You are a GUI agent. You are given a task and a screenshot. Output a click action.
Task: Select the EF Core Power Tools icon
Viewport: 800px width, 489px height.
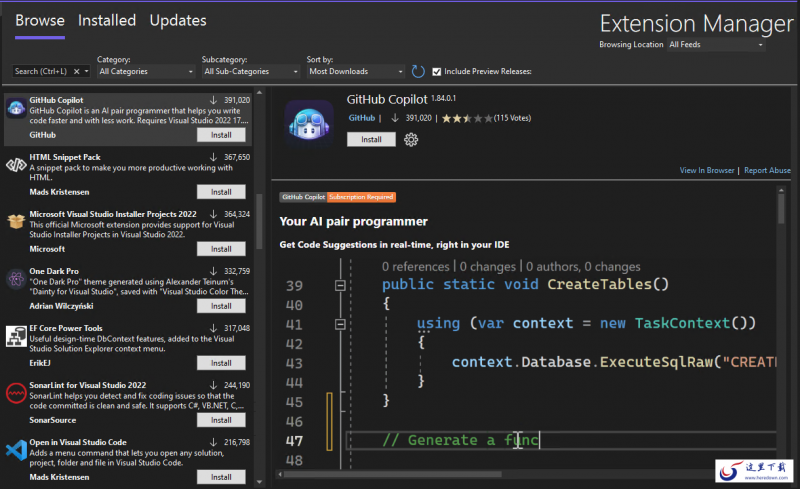coord(16,336)
